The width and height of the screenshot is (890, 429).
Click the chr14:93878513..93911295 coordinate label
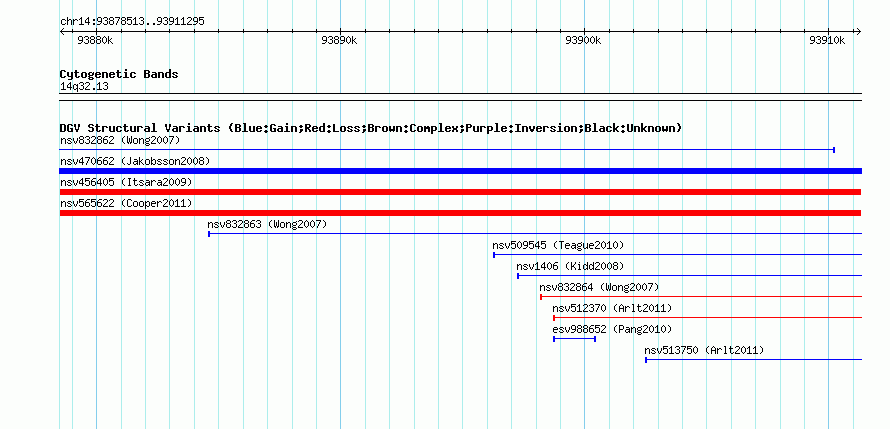132,22
